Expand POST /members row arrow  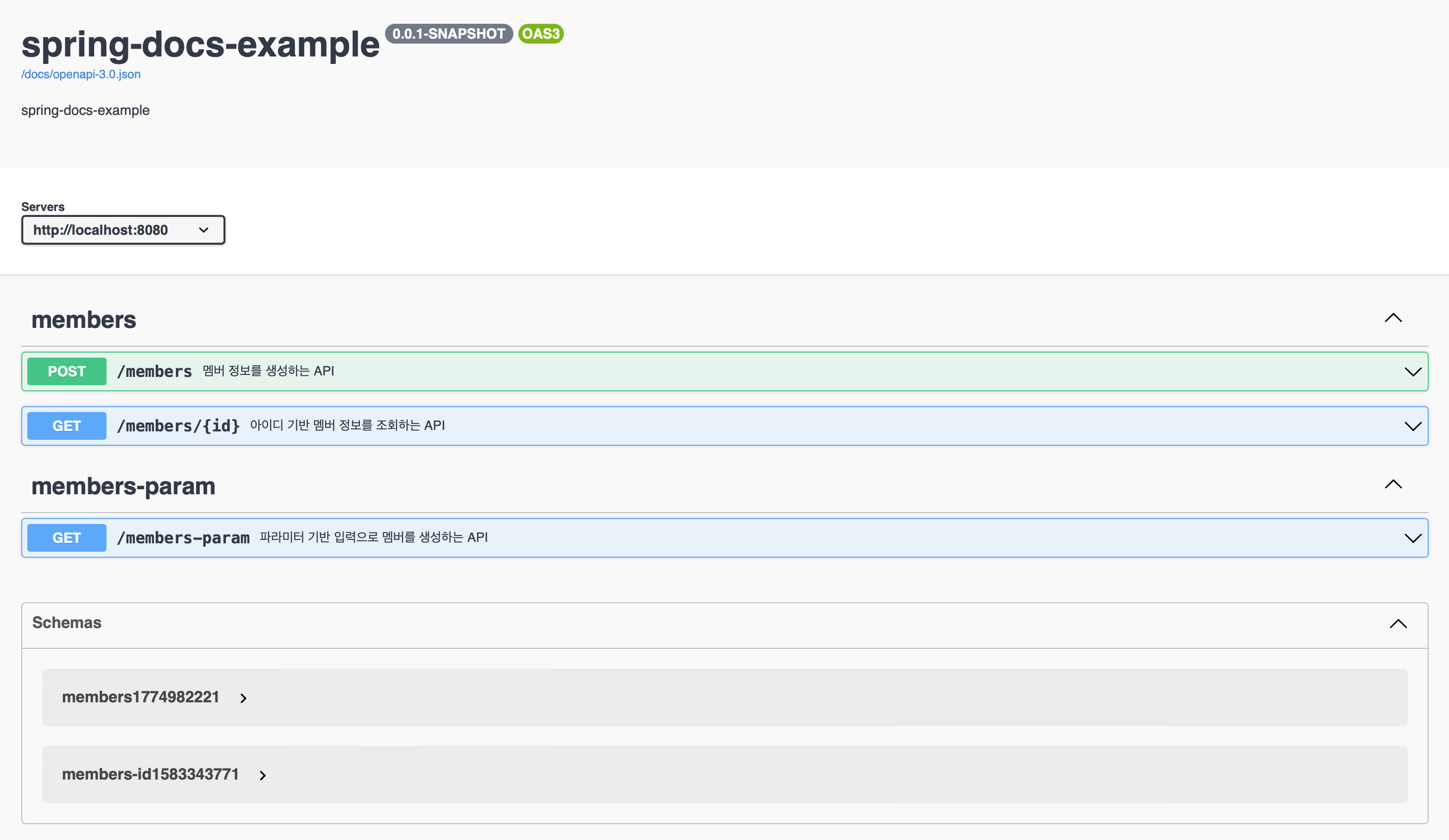(x=1412, y=372)
